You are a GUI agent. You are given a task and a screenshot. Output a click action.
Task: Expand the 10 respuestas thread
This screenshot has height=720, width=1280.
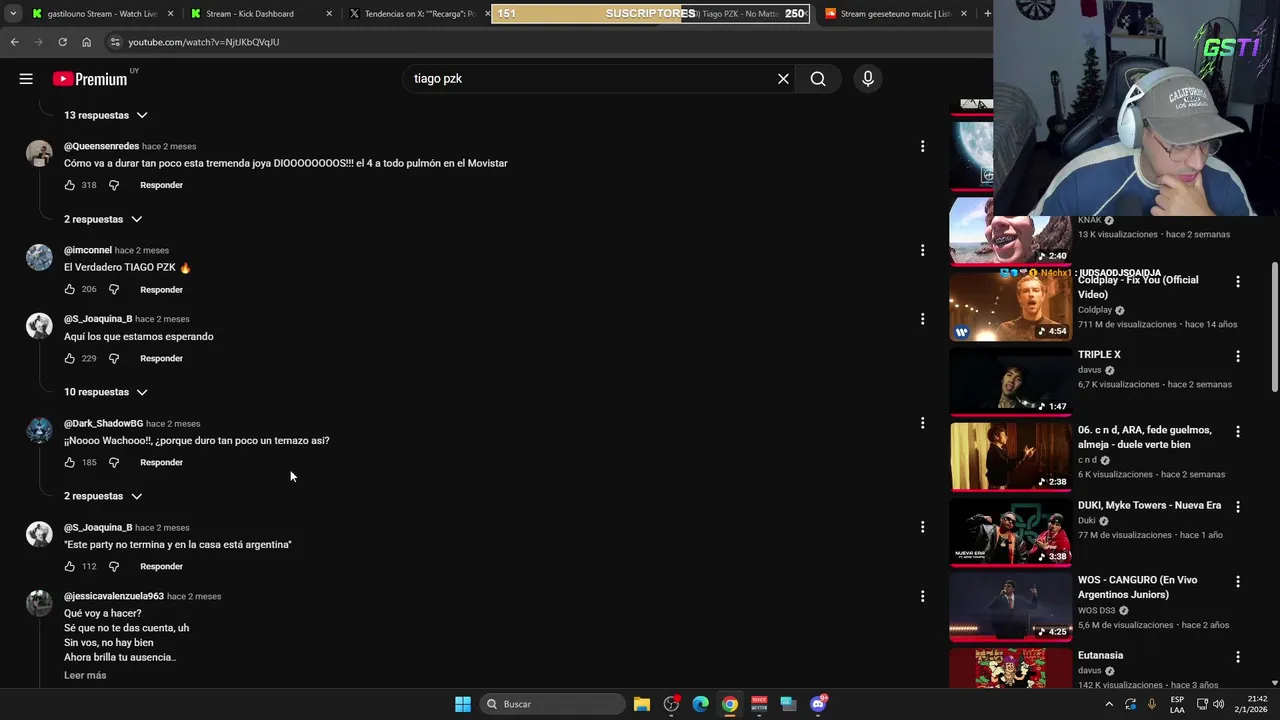coord(106,392)
